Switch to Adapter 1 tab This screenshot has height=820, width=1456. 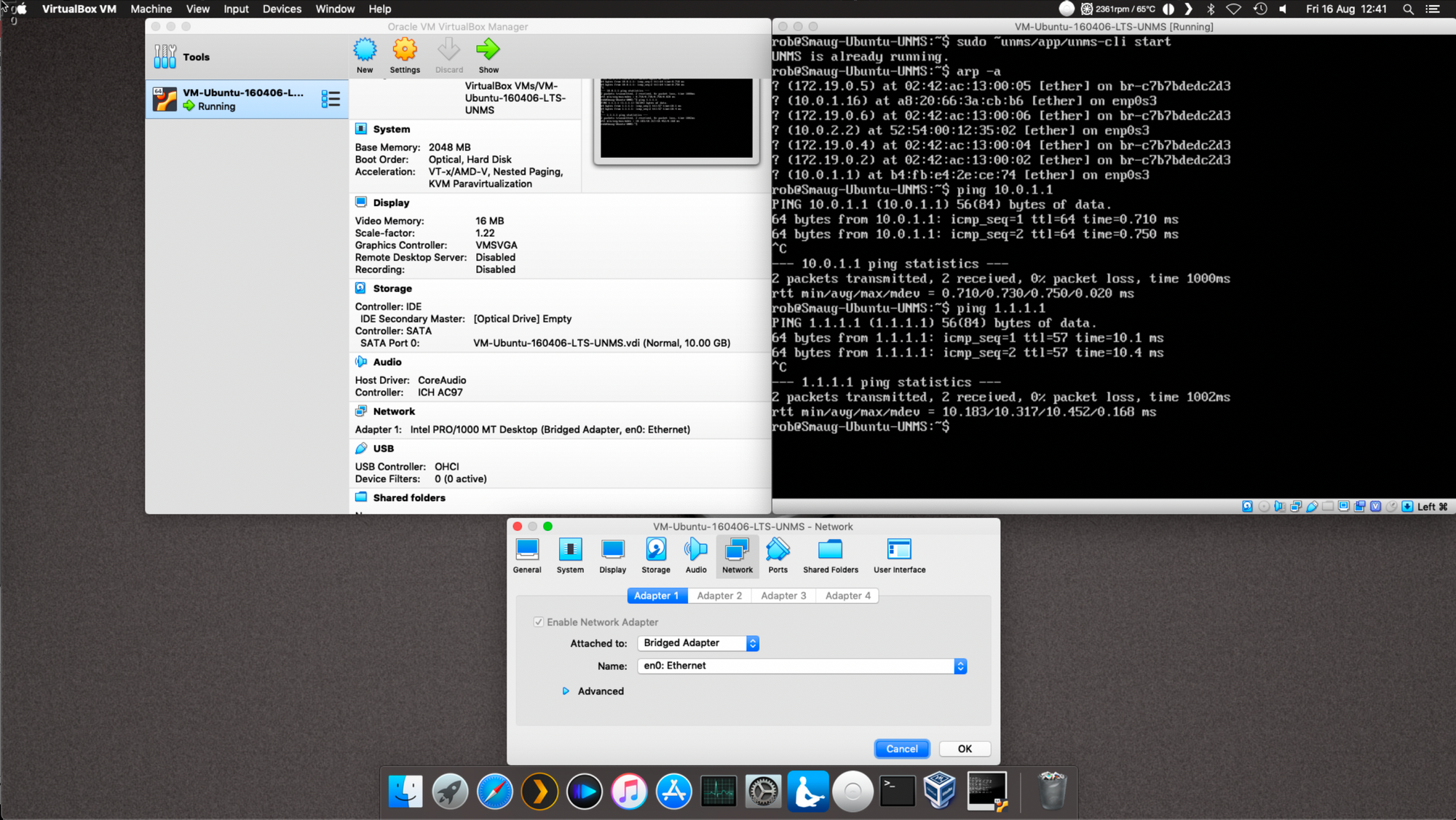coord(657,596)
